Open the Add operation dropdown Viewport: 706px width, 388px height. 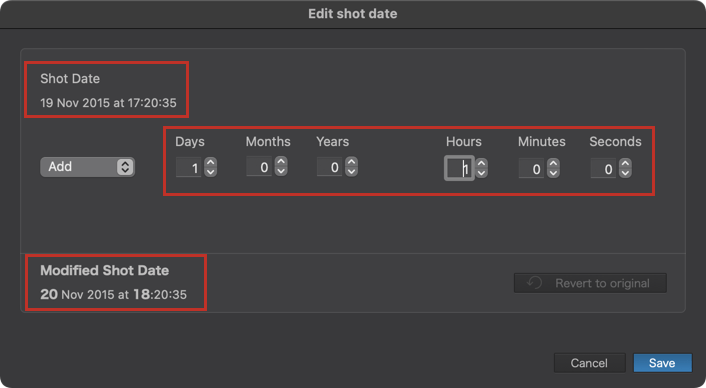[x=87, y=167]
